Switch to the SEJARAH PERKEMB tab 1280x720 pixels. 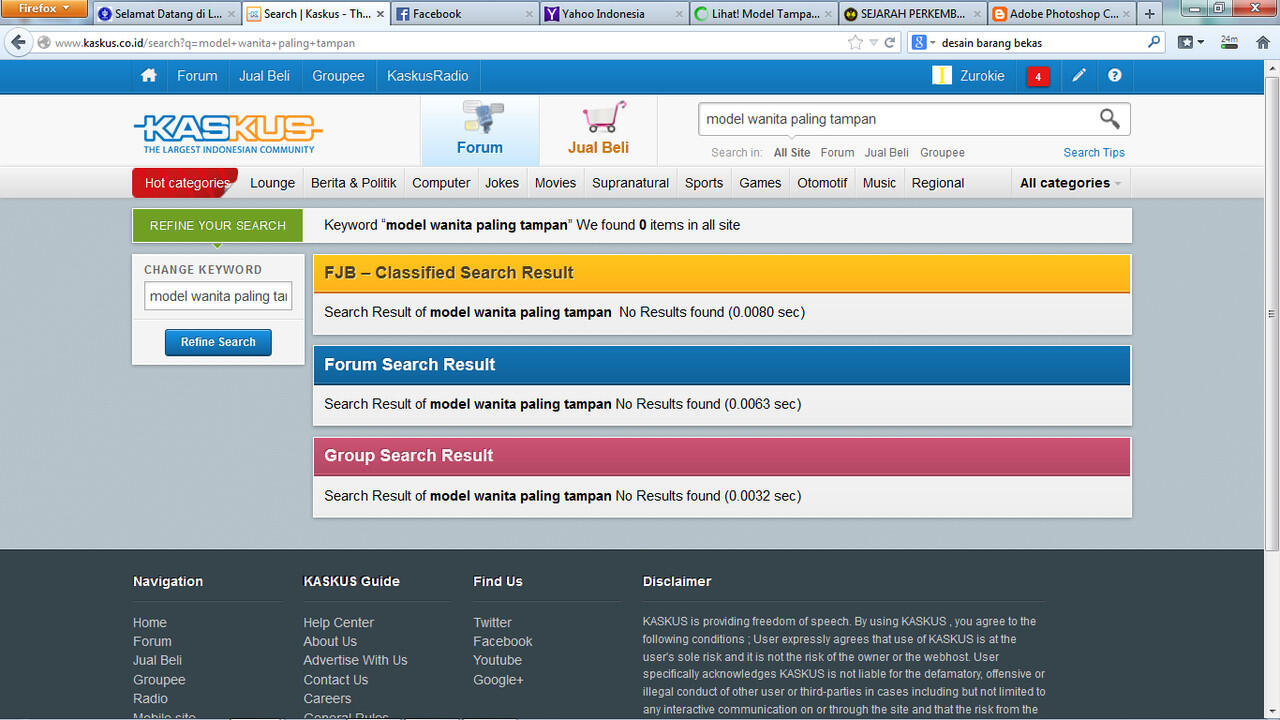912,14
